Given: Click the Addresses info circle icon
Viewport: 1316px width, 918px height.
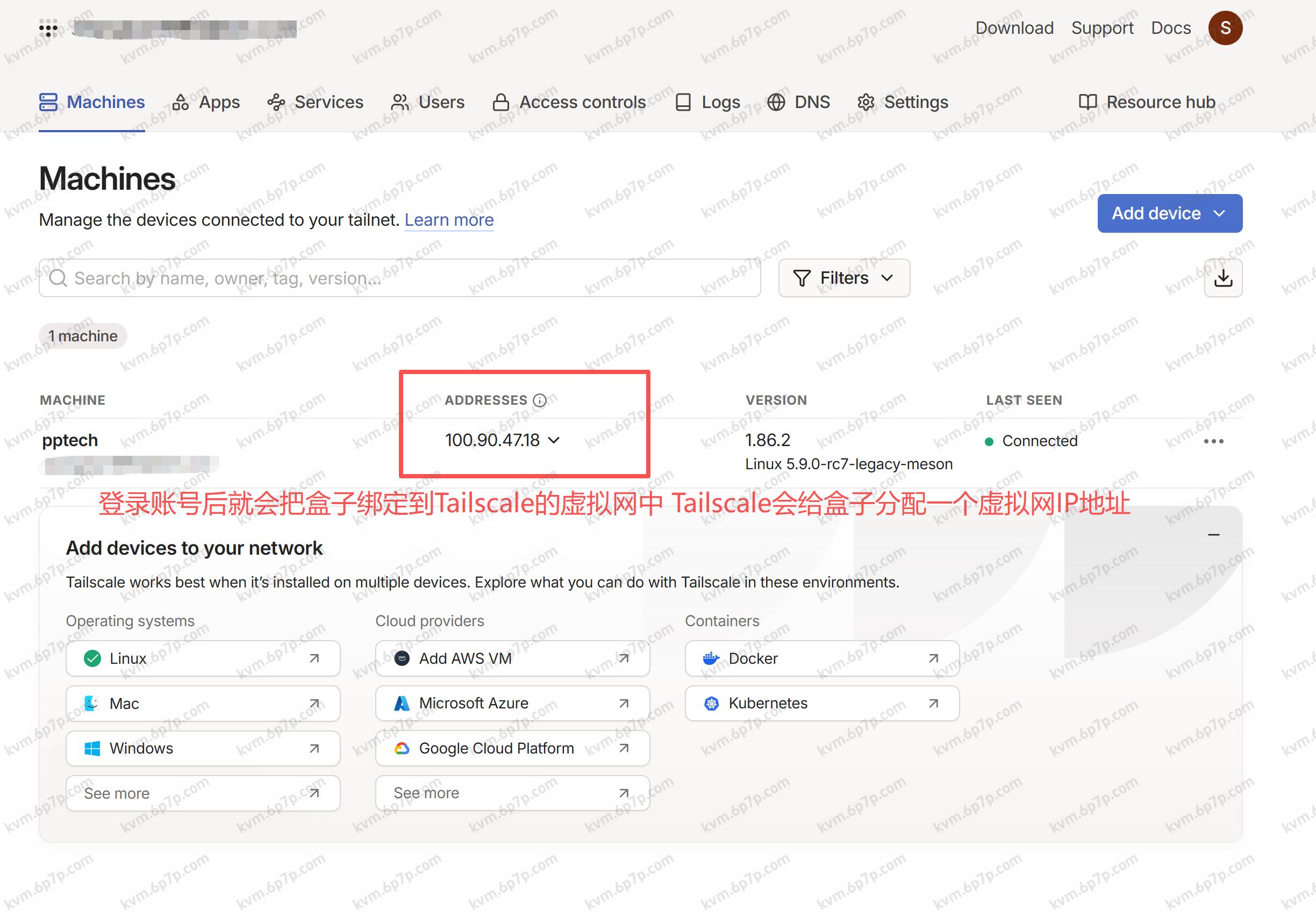Looking at the screenshot, I should (x=539, y=400).
